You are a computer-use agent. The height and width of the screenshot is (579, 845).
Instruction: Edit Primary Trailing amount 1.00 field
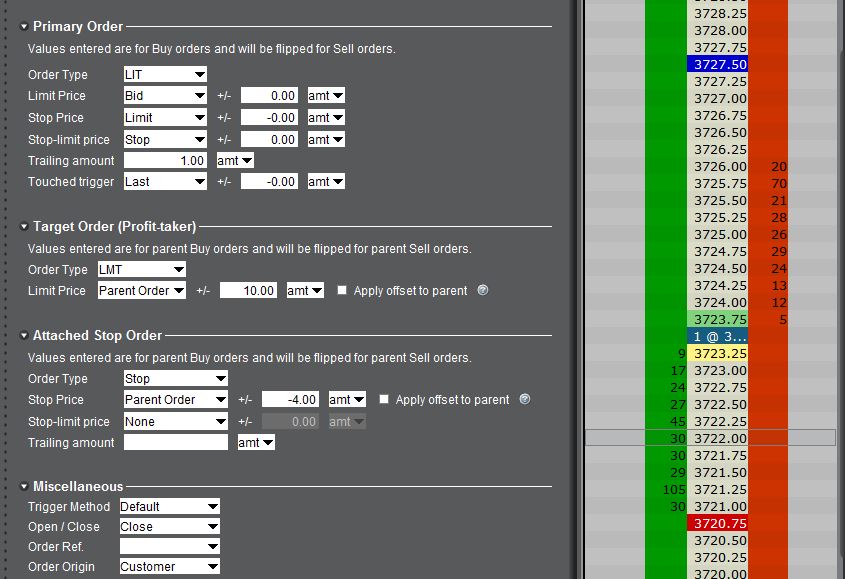coord(165,161)
